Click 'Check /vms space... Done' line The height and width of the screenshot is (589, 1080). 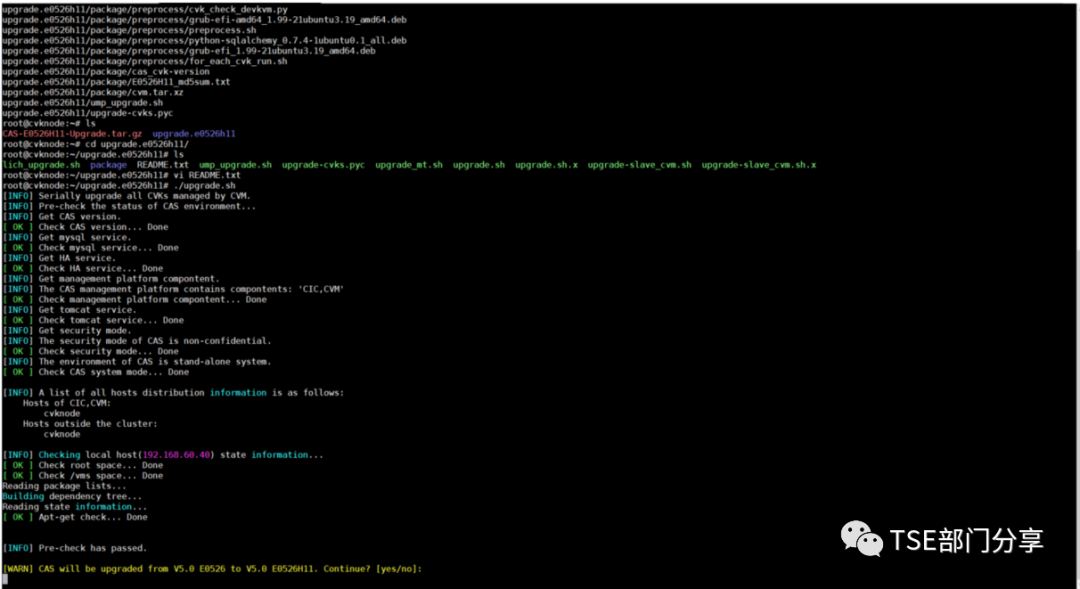[x=82, y=475]
